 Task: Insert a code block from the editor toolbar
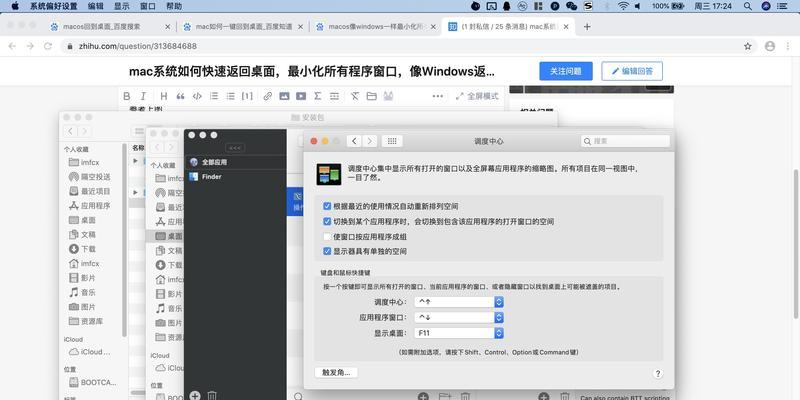pos(197,96)
